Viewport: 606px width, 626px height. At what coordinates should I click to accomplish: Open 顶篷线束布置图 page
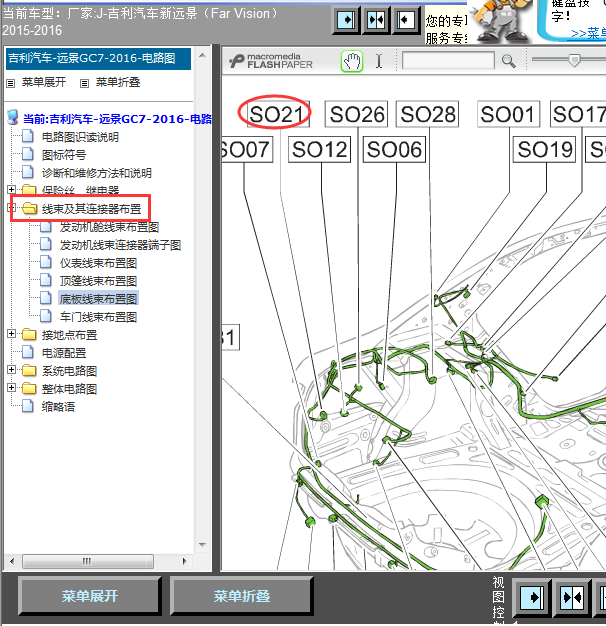(98, 281)
